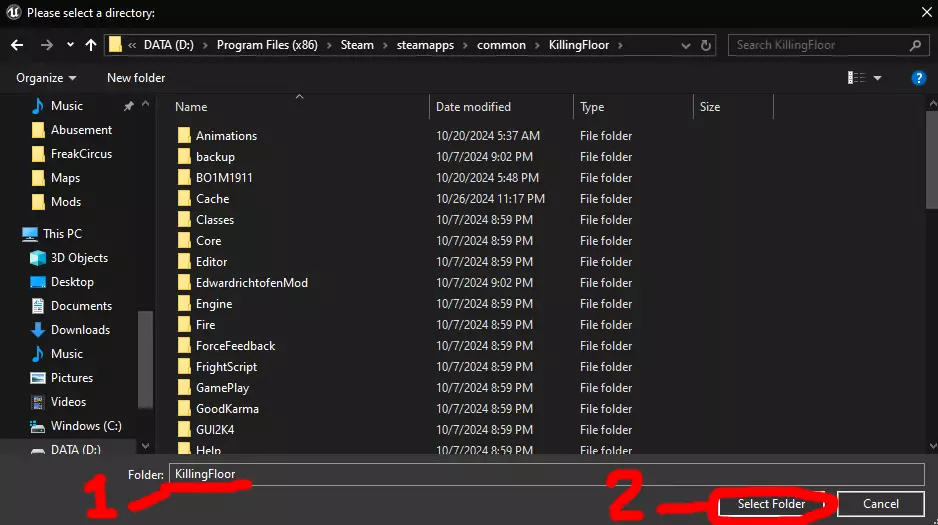Sort by the Date modified column
The width and height of the screenshot is (938, 525).
473,107
